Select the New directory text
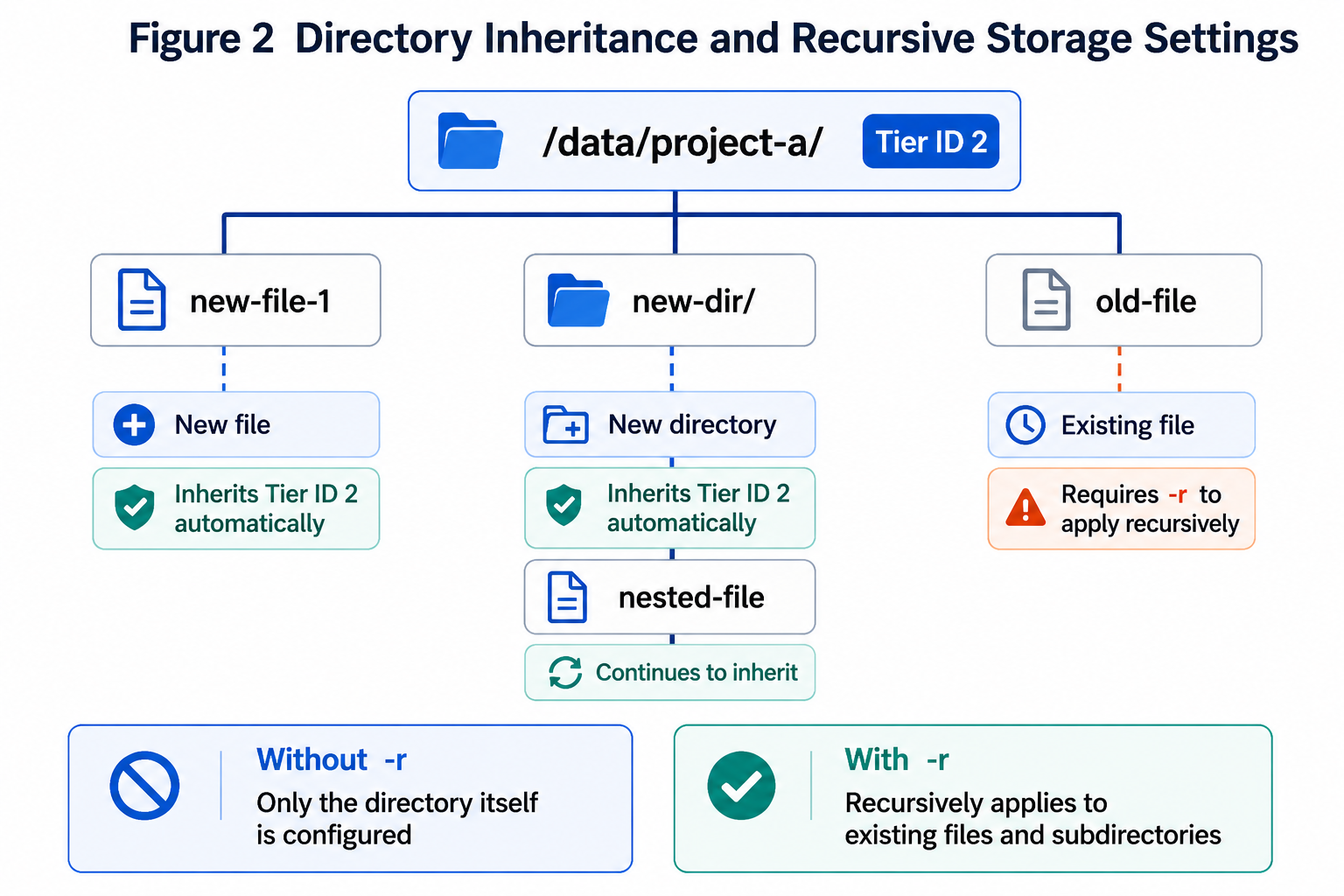 (x=692, y=425)
